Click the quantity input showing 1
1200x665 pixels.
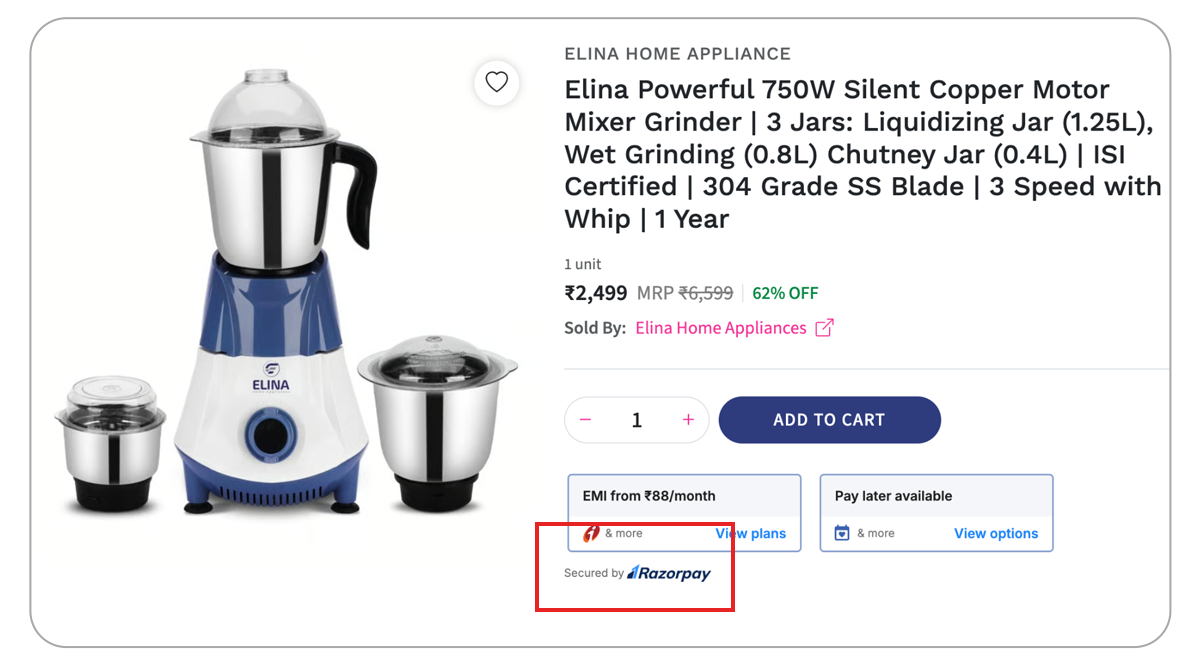point(637,420)
